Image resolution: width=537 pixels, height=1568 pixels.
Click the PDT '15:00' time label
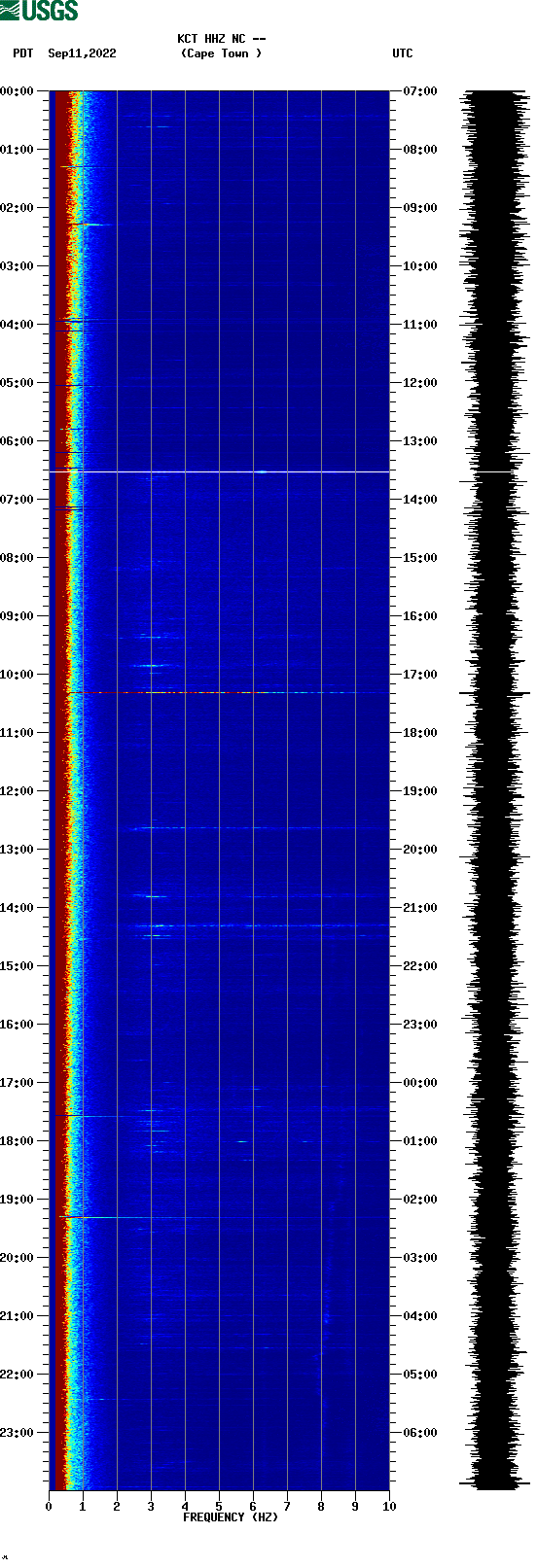[x=18, y=966]
